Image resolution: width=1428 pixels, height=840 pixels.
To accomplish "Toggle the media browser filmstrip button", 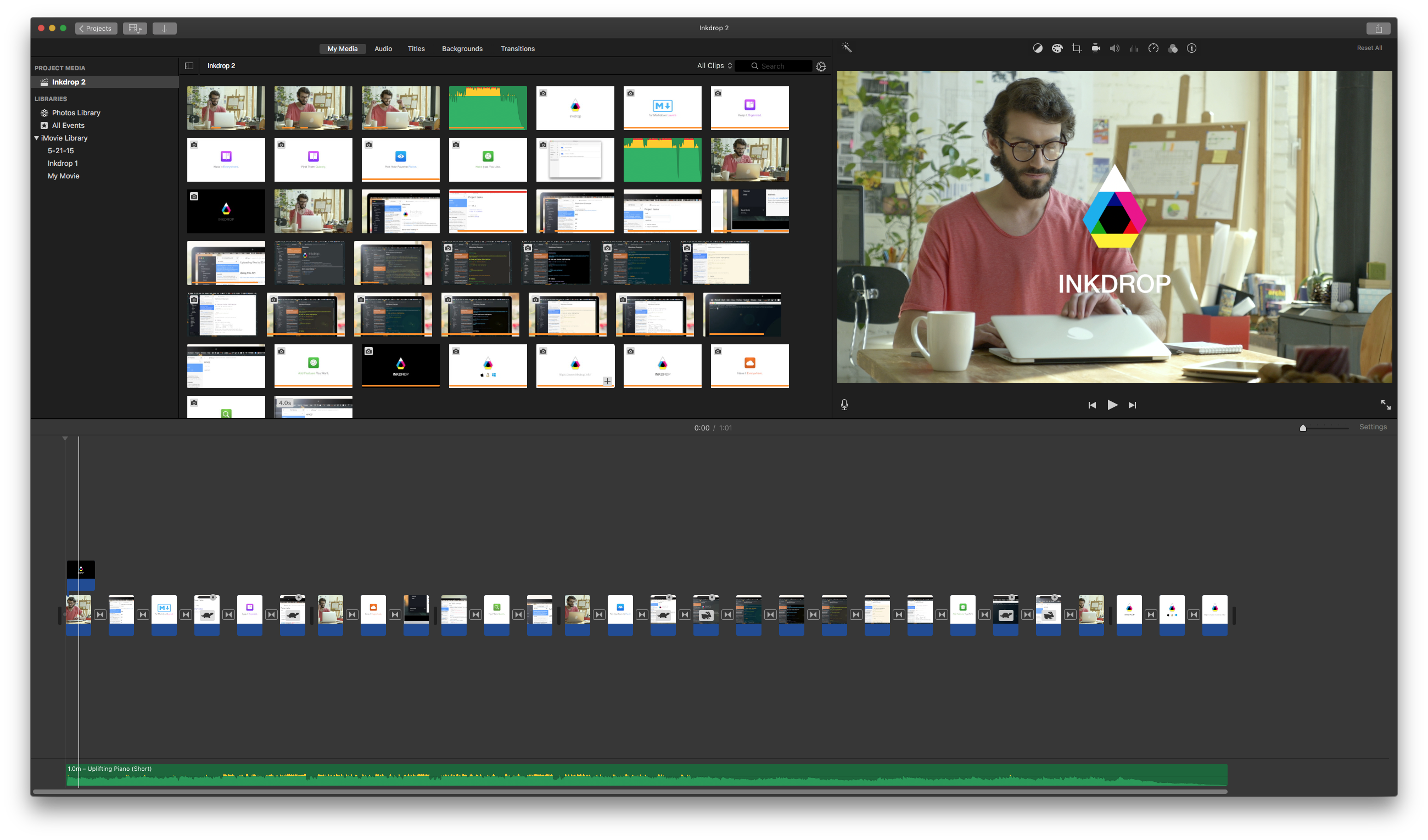I will 135,29.
